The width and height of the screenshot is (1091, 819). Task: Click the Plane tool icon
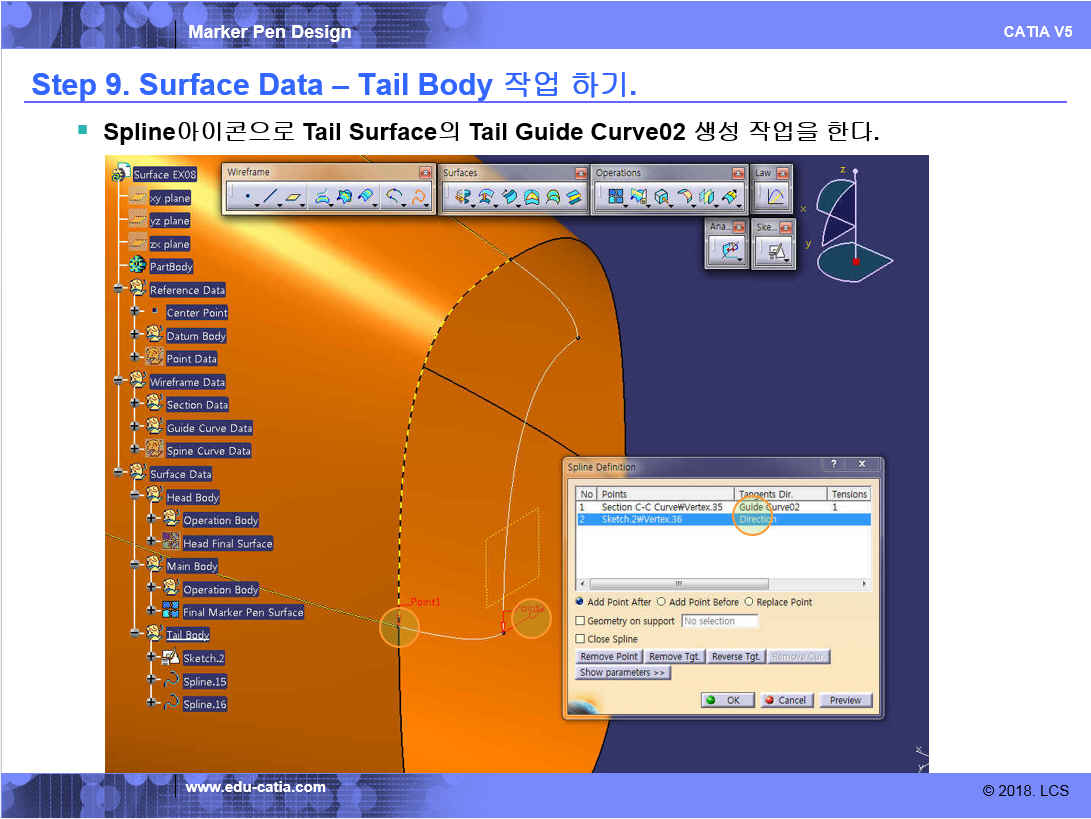pyautogui.click(x=294, y=197)
